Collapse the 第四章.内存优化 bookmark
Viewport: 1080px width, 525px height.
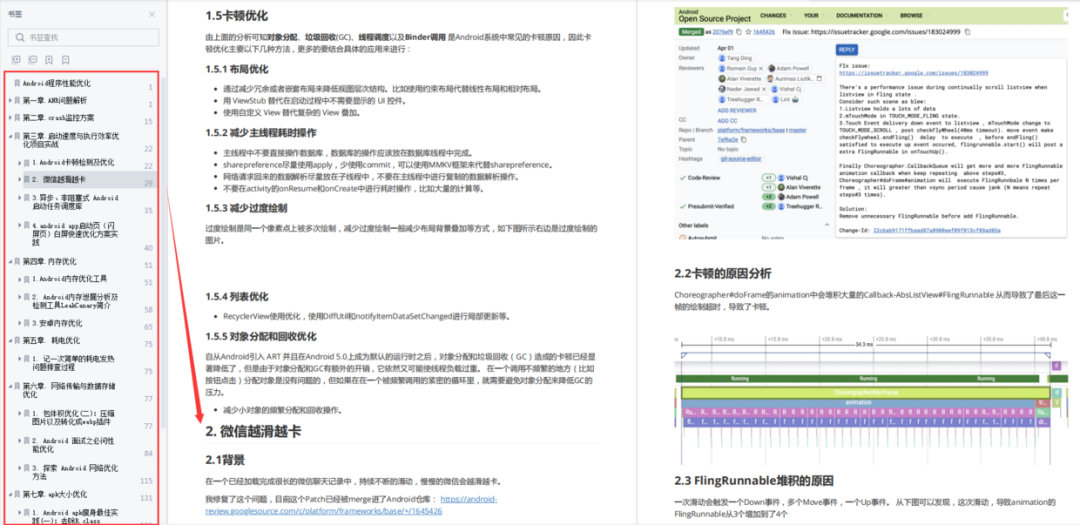10,262
